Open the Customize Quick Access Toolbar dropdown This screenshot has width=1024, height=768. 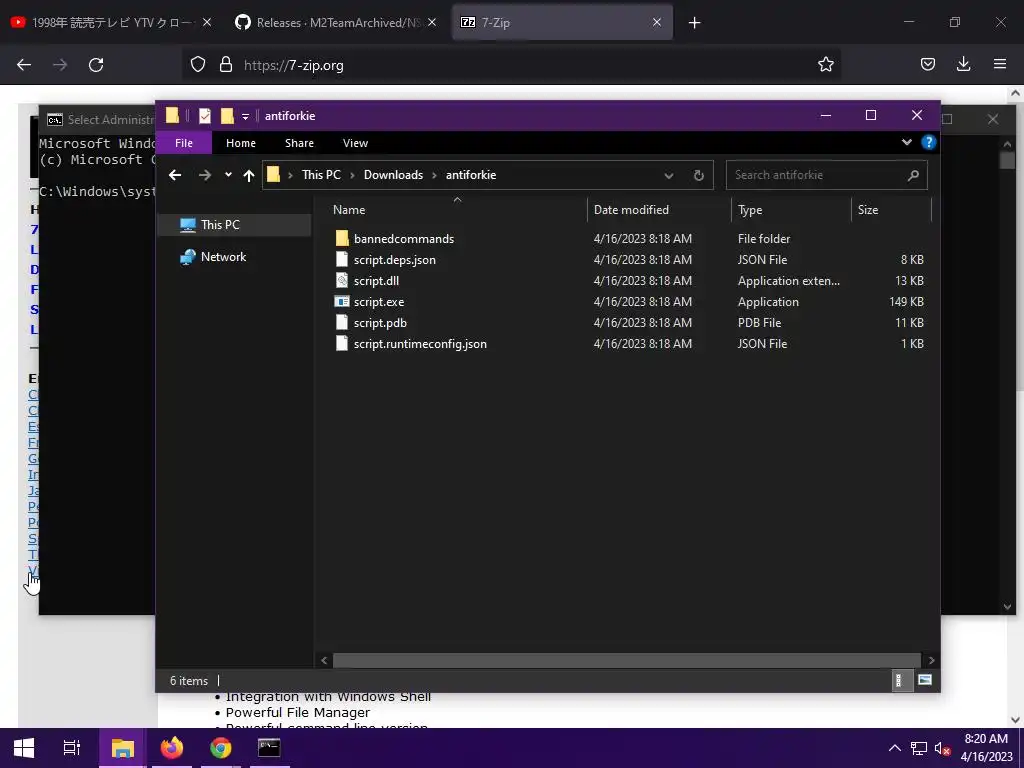click(x=246, y=116)
